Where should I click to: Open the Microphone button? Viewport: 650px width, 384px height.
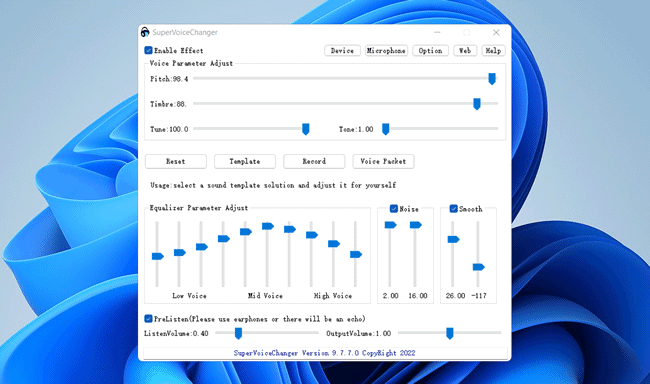click(x=386, y=51)
